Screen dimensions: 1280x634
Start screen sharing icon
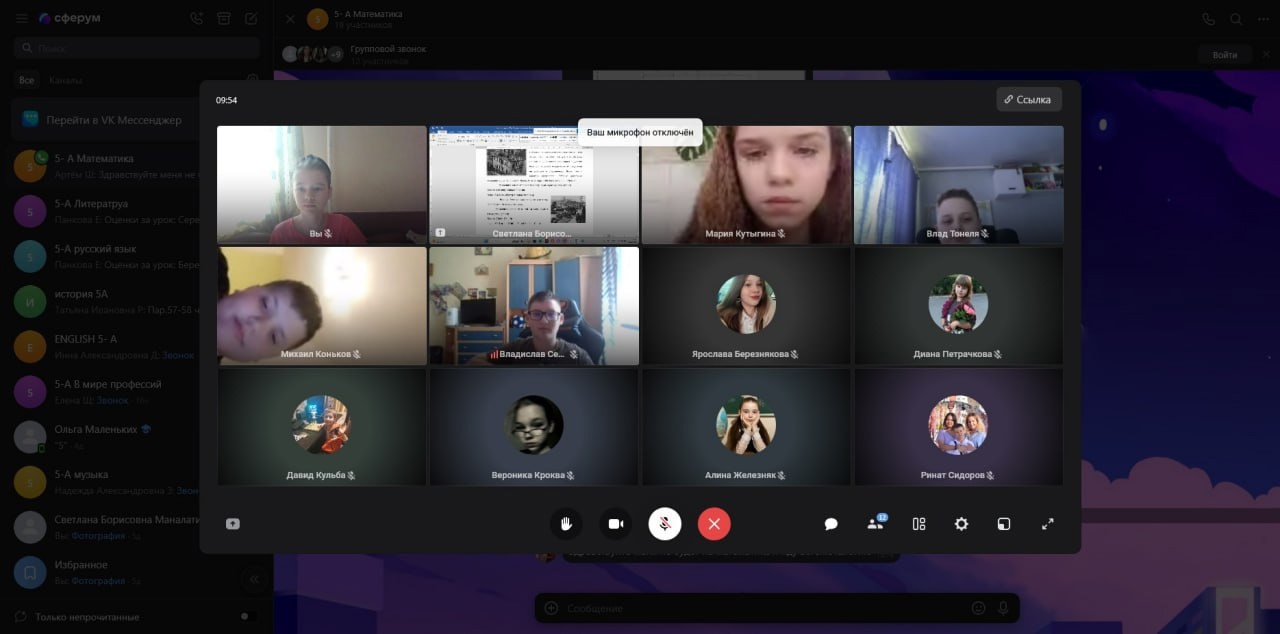(233, 524)
